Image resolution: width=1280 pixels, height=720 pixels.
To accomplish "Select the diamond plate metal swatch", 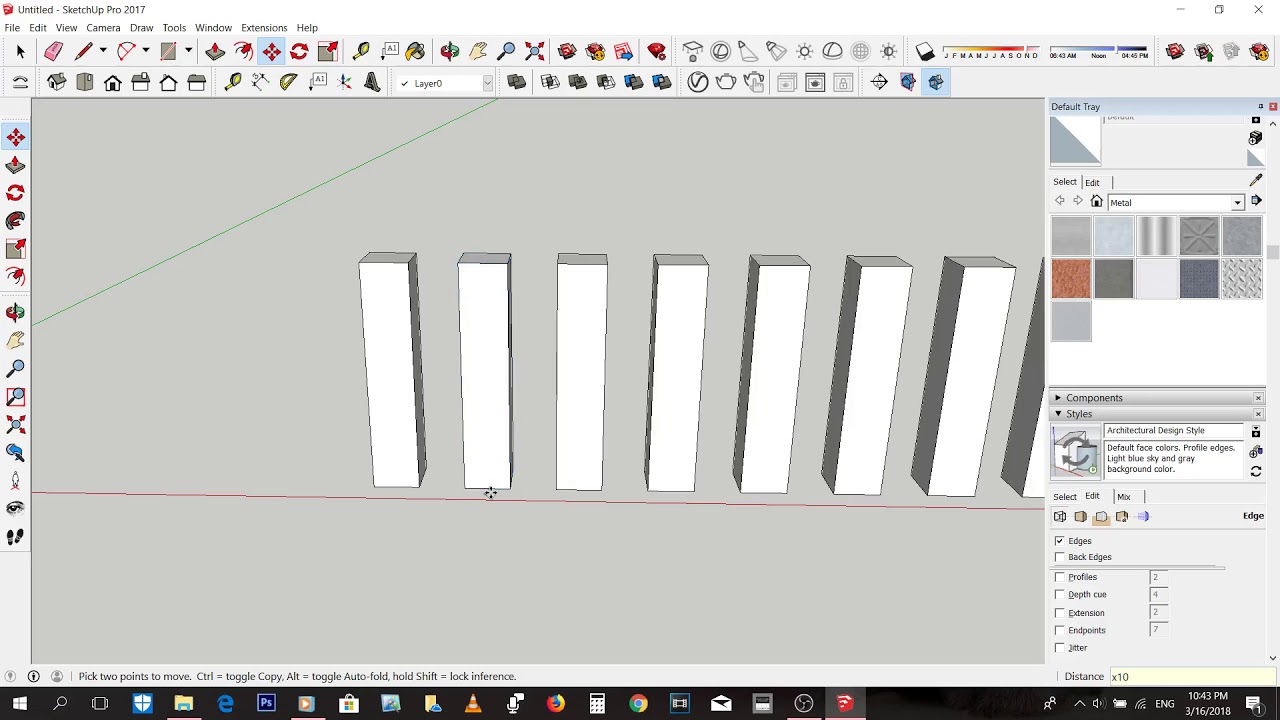I will tap(1241, 279).
